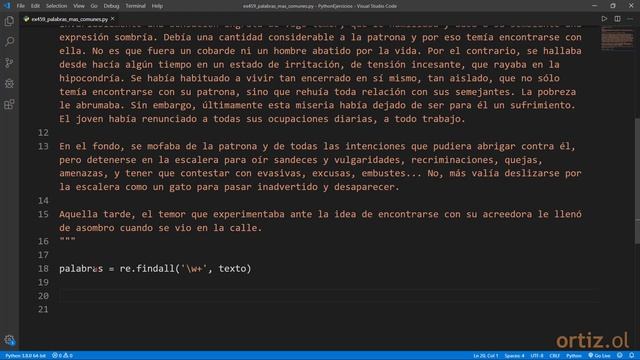
Task: Close the ex459_palabras_mas_comunes.py tab
Action: pos(113,19)
